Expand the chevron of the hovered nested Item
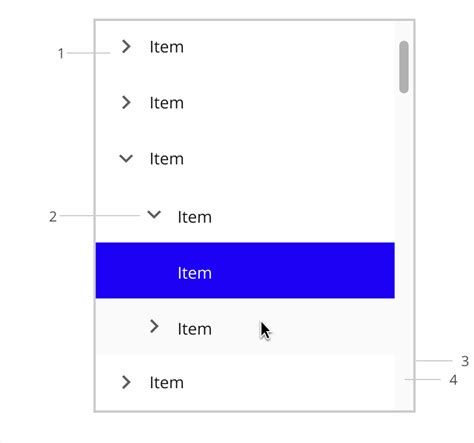 pyautogui.click(x=154, y=326)
